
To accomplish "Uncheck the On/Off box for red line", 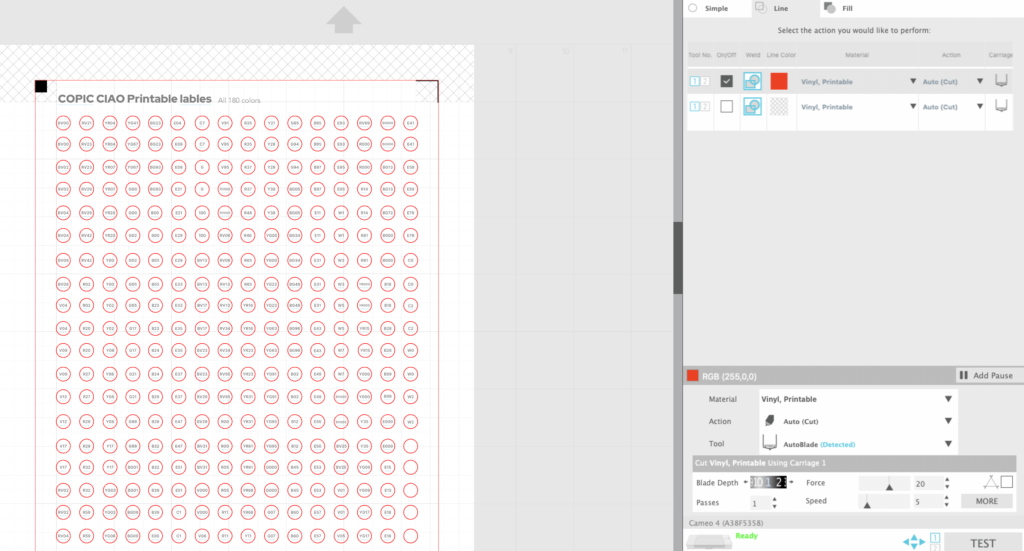I will coord(726,81).
